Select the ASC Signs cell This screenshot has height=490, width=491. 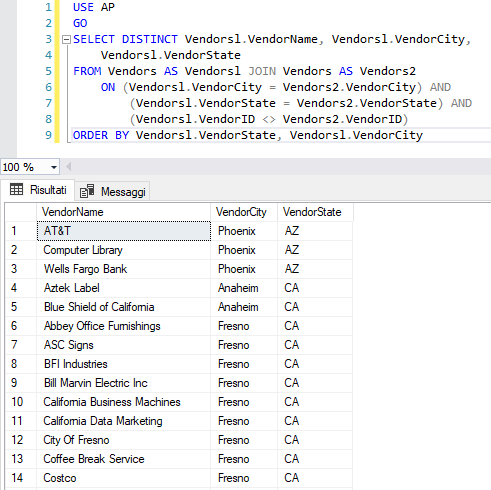(x=124, y=345)
